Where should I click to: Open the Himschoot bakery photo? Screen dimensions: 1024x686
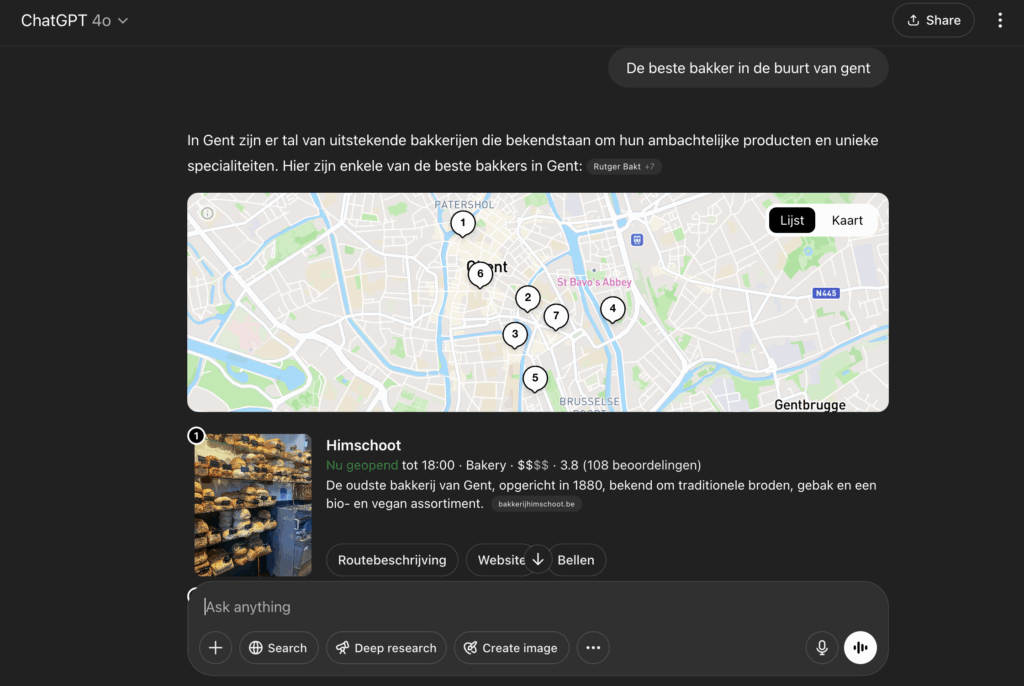click(253, 505)
